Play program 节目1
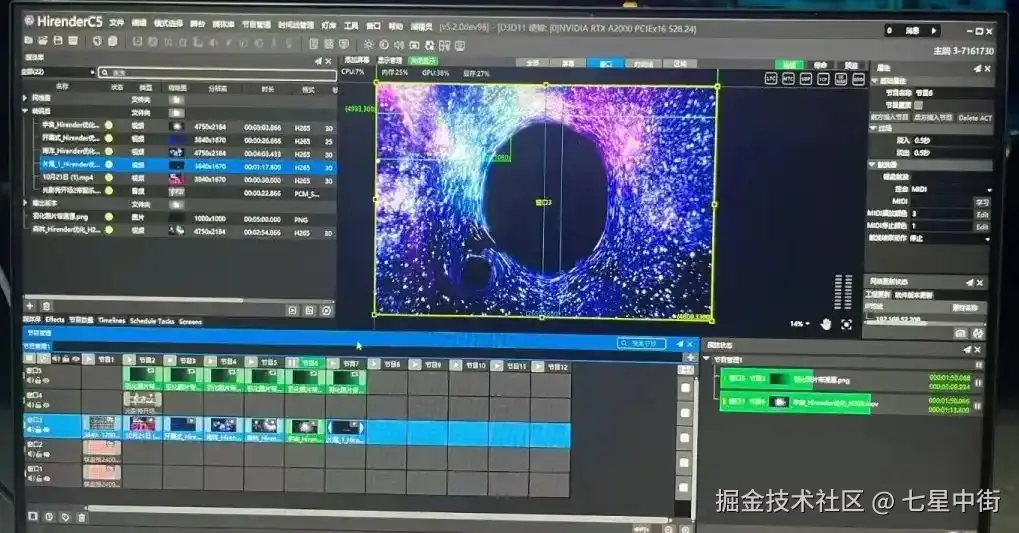Image resolution: width=1019 pixels, height=533 pixels. [88, 359]
